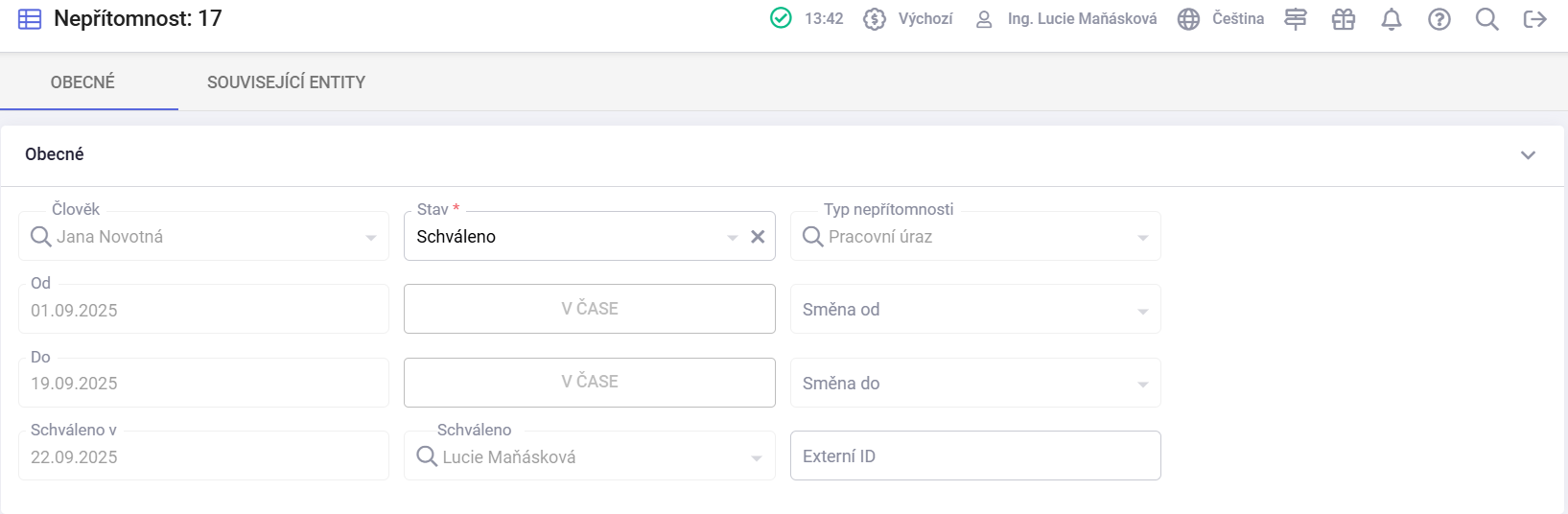Toggle the V ČASE button for Do
This screenshot has height=514, width=1568.
click(x=589, y=382)
